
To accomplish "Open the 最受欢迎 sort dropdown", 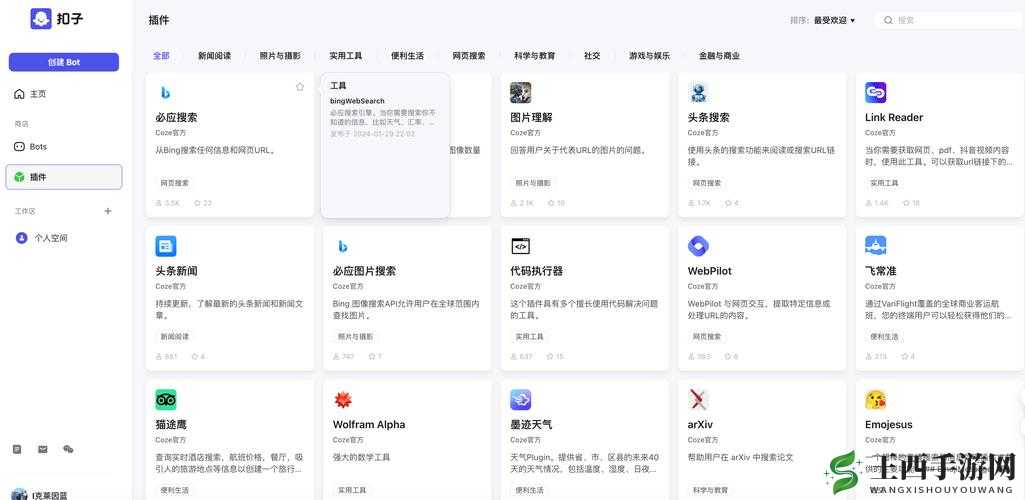I will click(x=834, y=20).
